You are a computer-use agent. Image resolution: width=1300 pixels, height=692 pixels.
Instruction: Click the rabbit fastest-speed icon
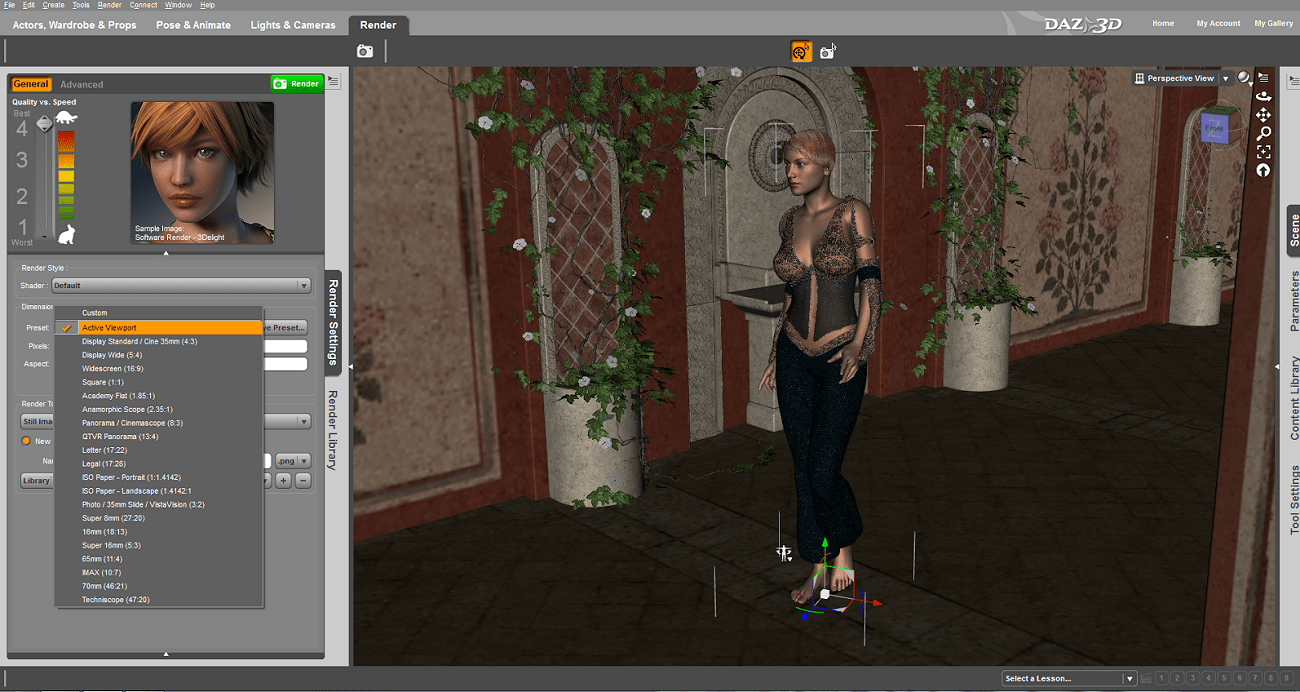pyautogui.click(x=67, y=234)
